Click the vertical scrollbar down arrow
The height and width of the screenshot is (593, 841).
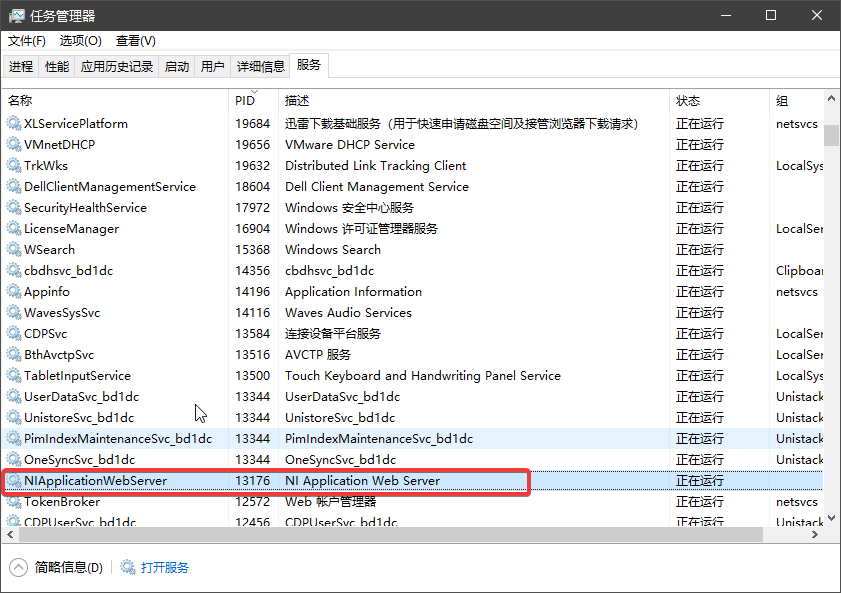pyautogui.click(x=831, y=518)
